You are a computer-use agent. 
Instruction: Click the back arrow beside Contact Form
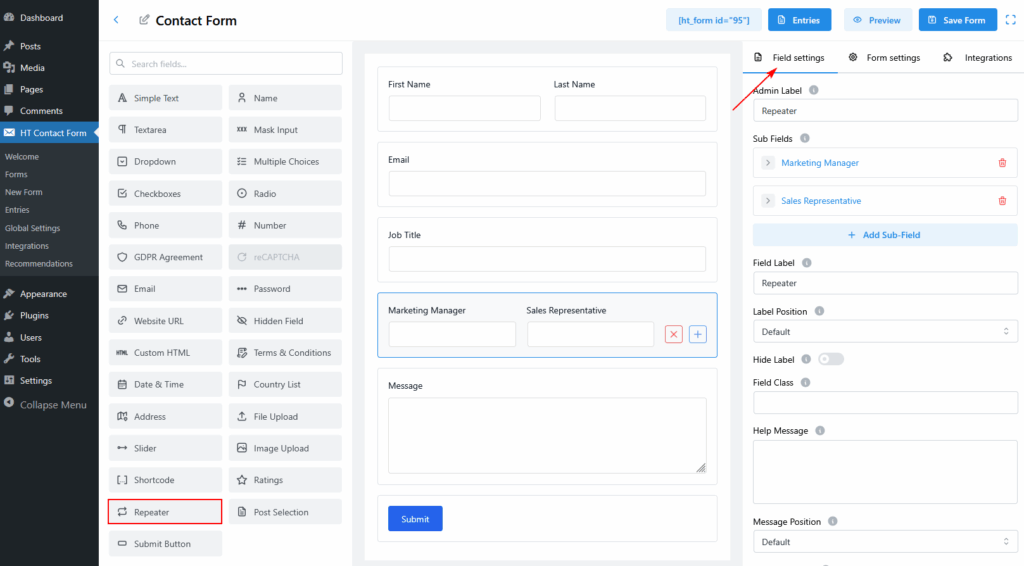(x=116, y=20)
